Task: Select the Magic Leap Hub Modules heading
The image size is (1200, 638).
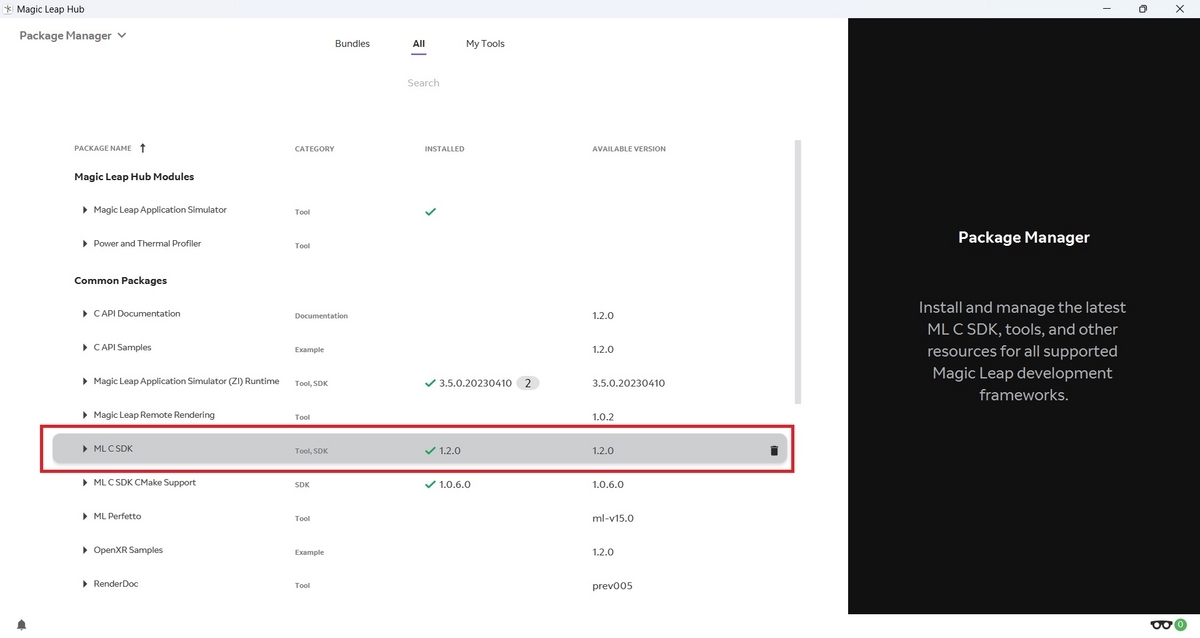Action: click(134, 177)
